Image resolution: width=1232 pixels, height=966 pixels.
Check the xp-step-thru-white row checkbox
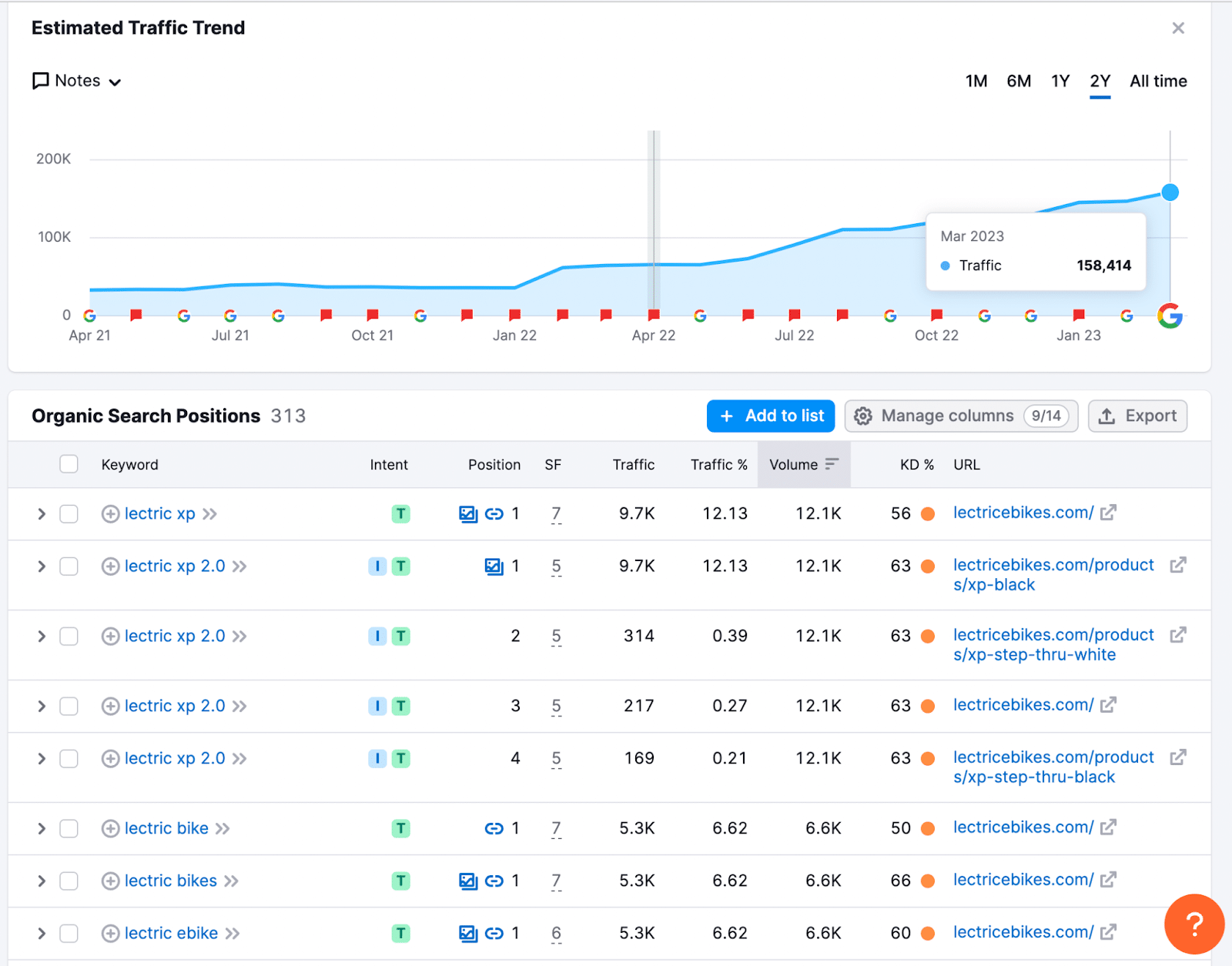(69, 637)
